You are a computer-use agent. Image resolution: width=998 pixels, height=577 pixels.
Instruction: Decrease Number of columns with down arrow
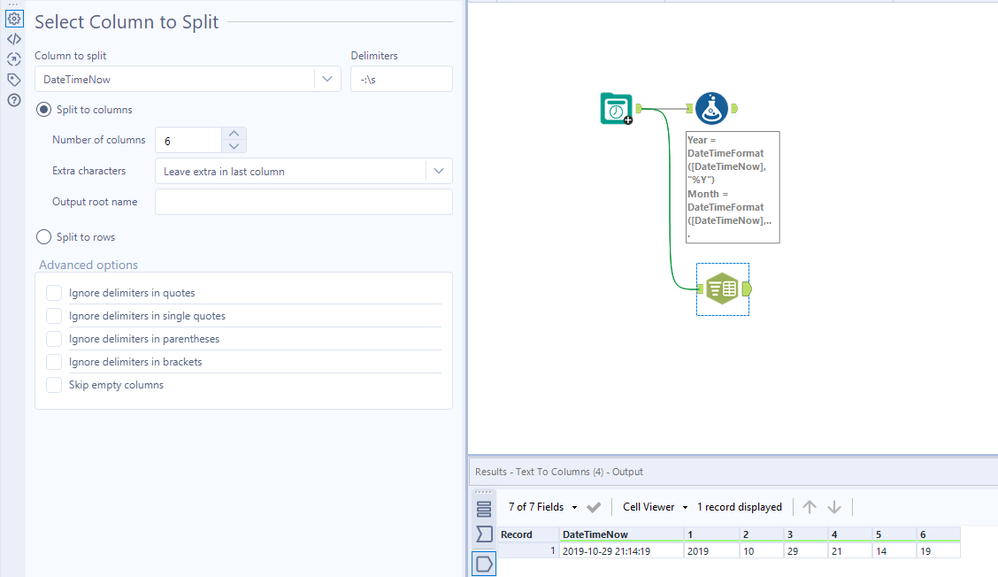point(234,146)
